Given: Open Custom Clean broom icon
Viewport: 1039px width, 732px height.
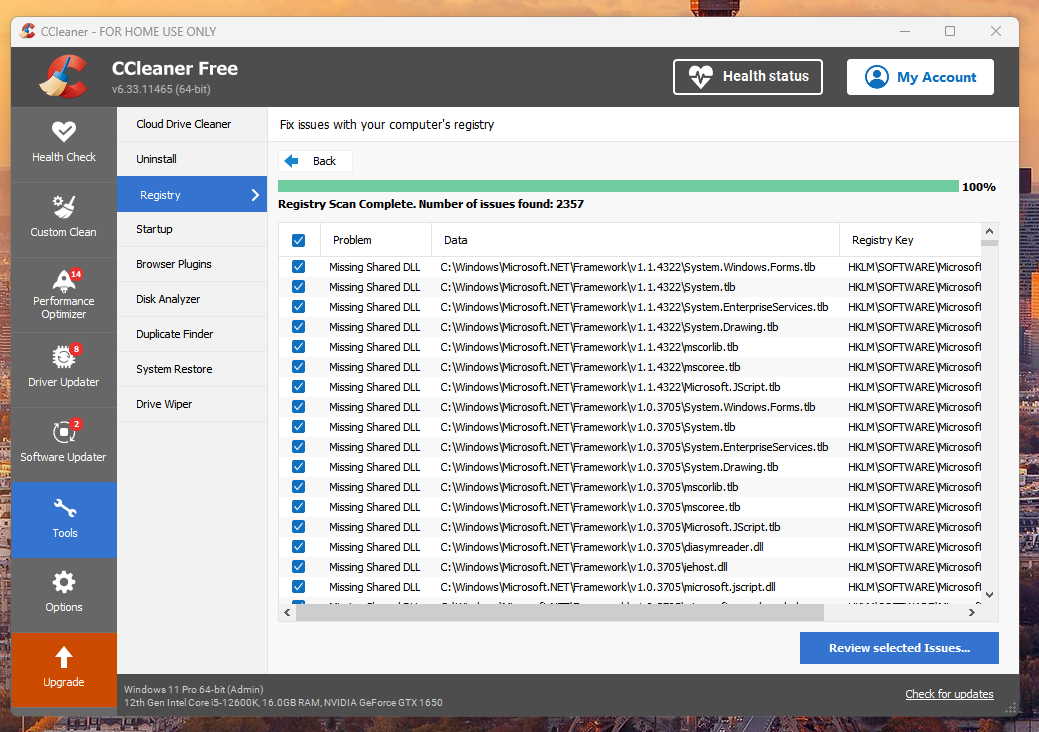Looking at the screenshot, I should pyautogui.click(x=64, y=207).
